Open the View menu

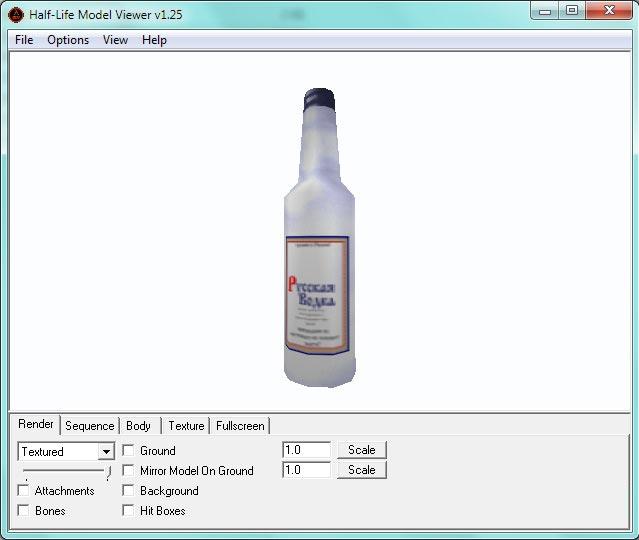(115, 40)
